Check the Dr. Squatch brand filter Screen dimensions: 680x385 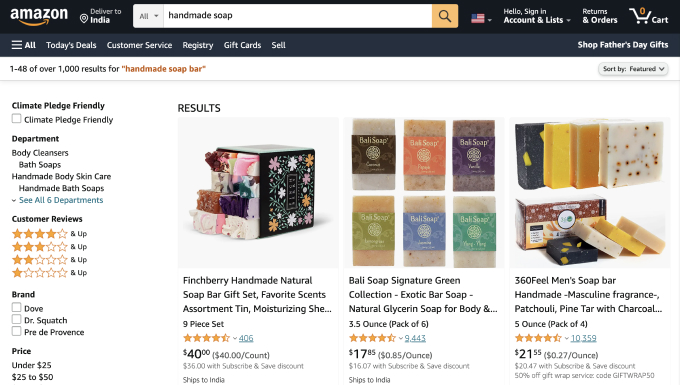(16, 319)
